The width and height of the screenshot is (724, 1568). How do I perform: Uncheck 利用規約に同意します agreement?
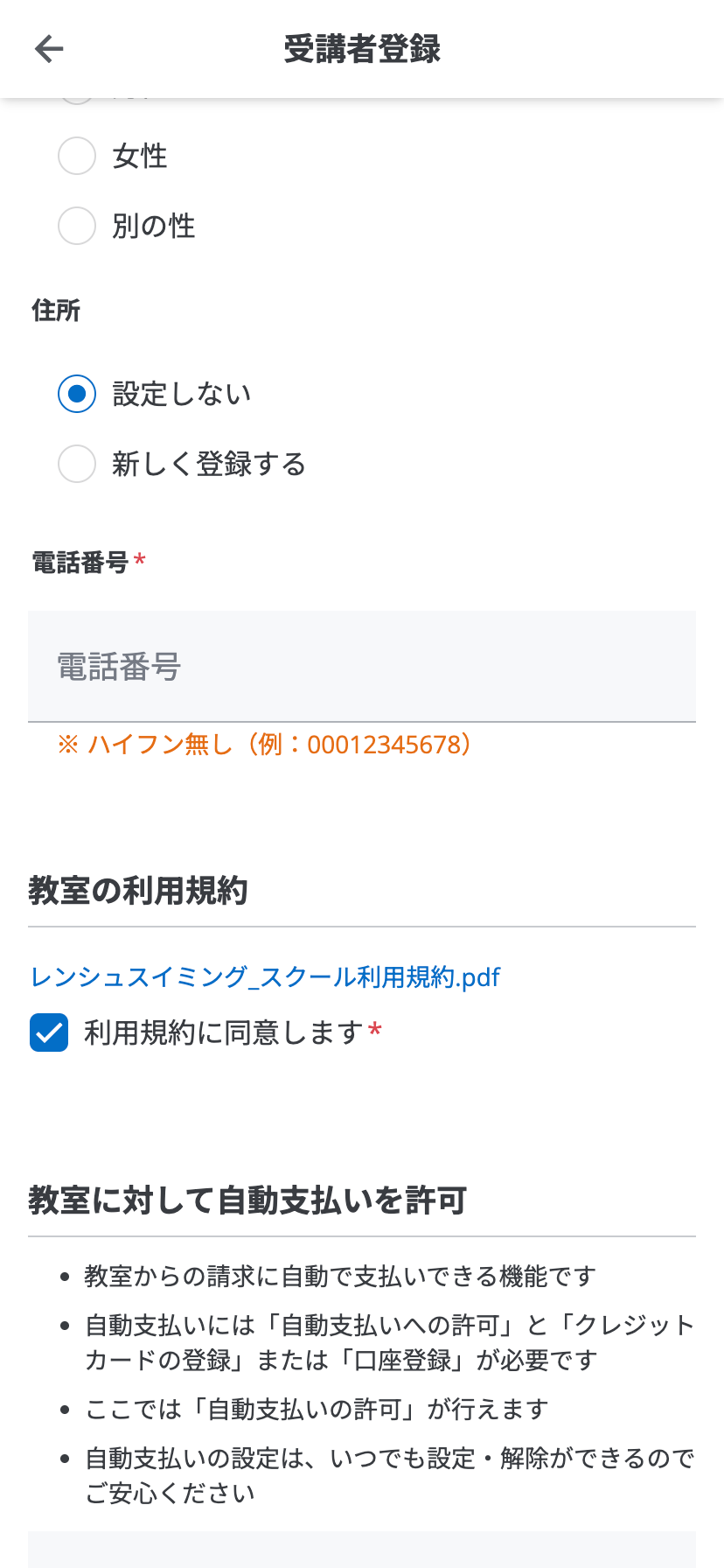point(48,1032)
